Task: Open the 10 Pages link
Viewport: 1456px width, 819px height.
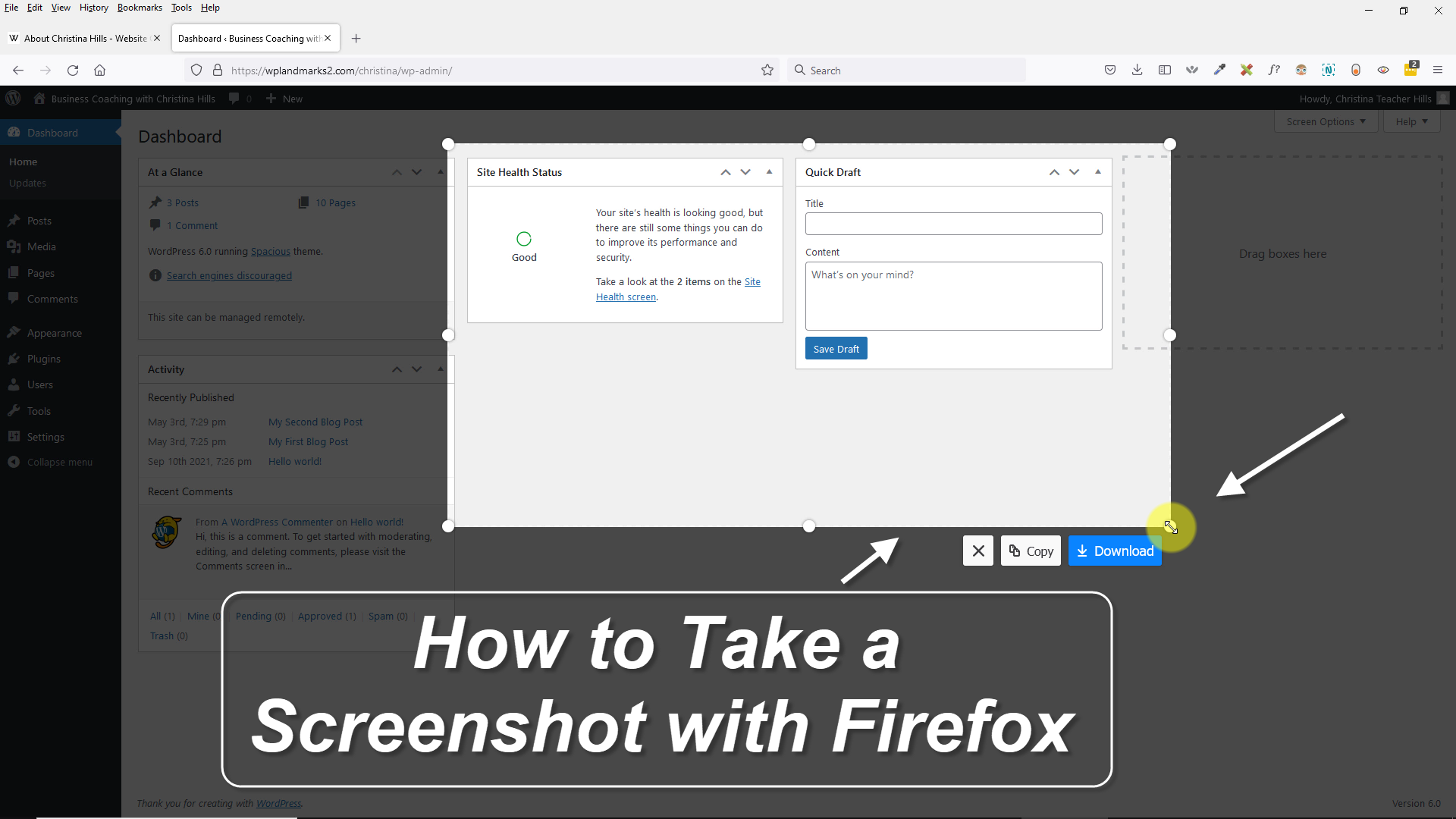Action: point(335,202)
